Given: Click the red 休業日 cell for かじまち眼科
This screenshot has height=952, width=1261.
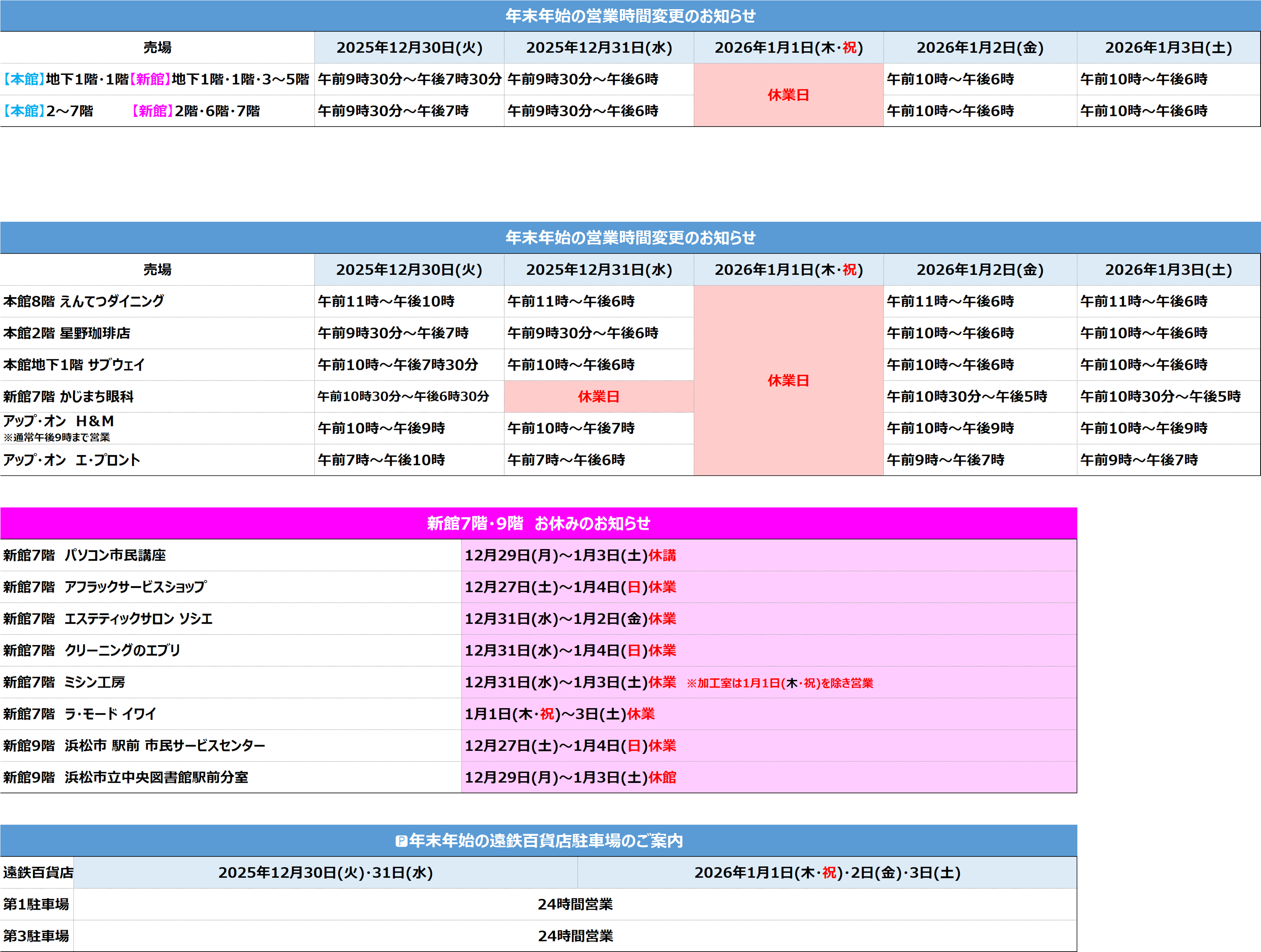Looking at the screenshot, I should [598, 397].
